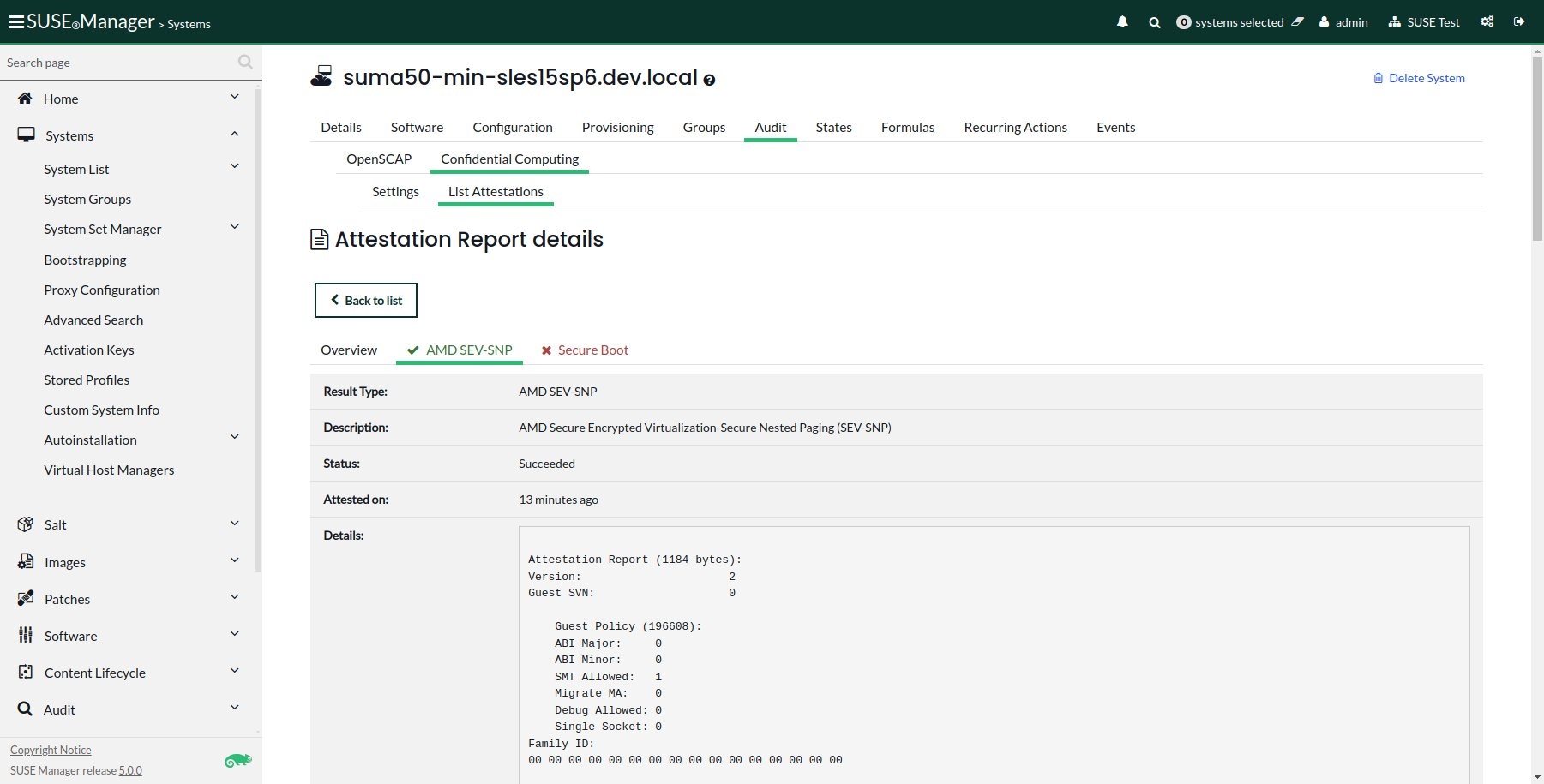Click the Attestation Report document icon

pyautogui.click(x=319, y=239)
